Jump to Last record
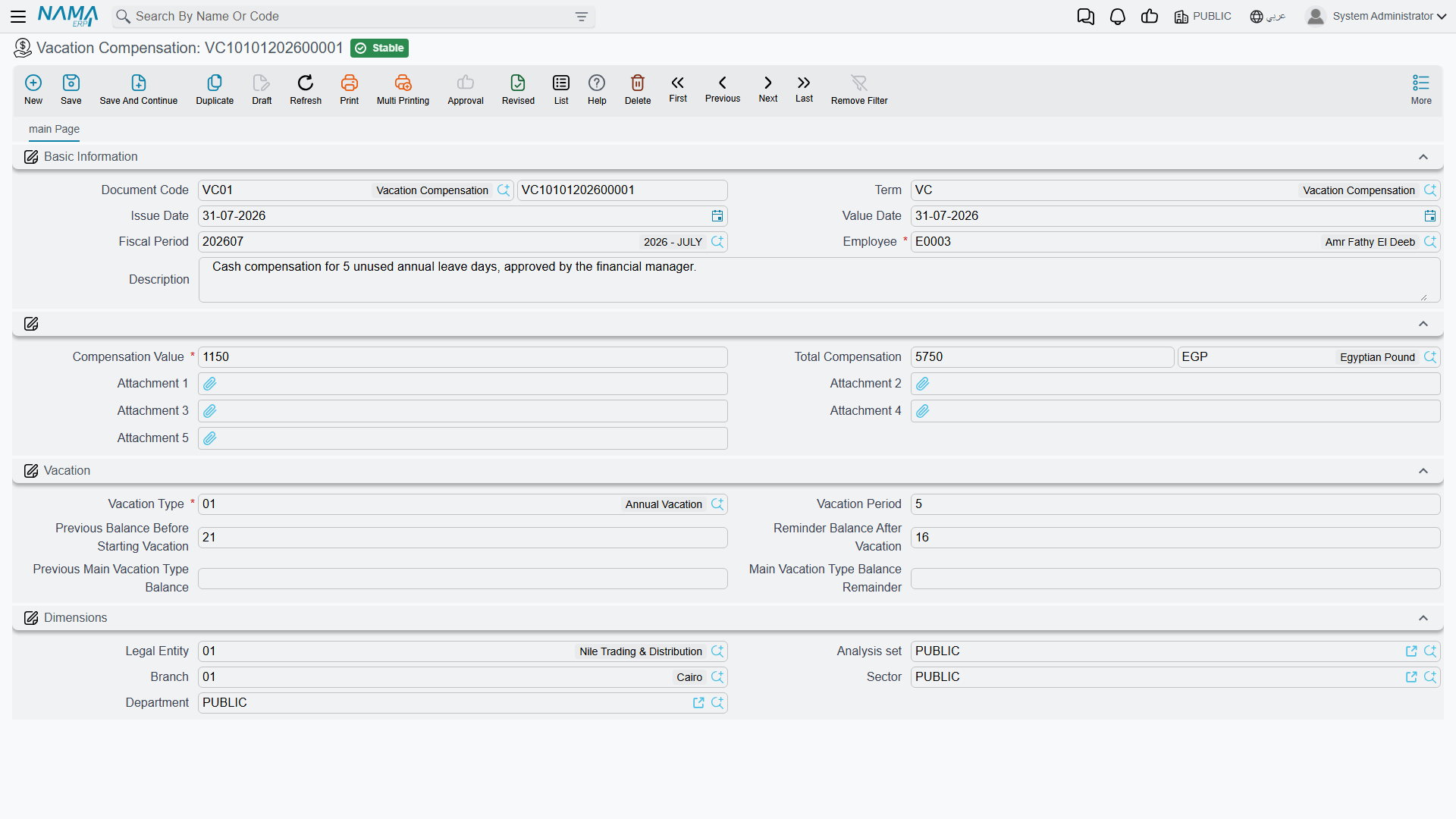The height and width of the screenshot is (819, 1456). 804,89
